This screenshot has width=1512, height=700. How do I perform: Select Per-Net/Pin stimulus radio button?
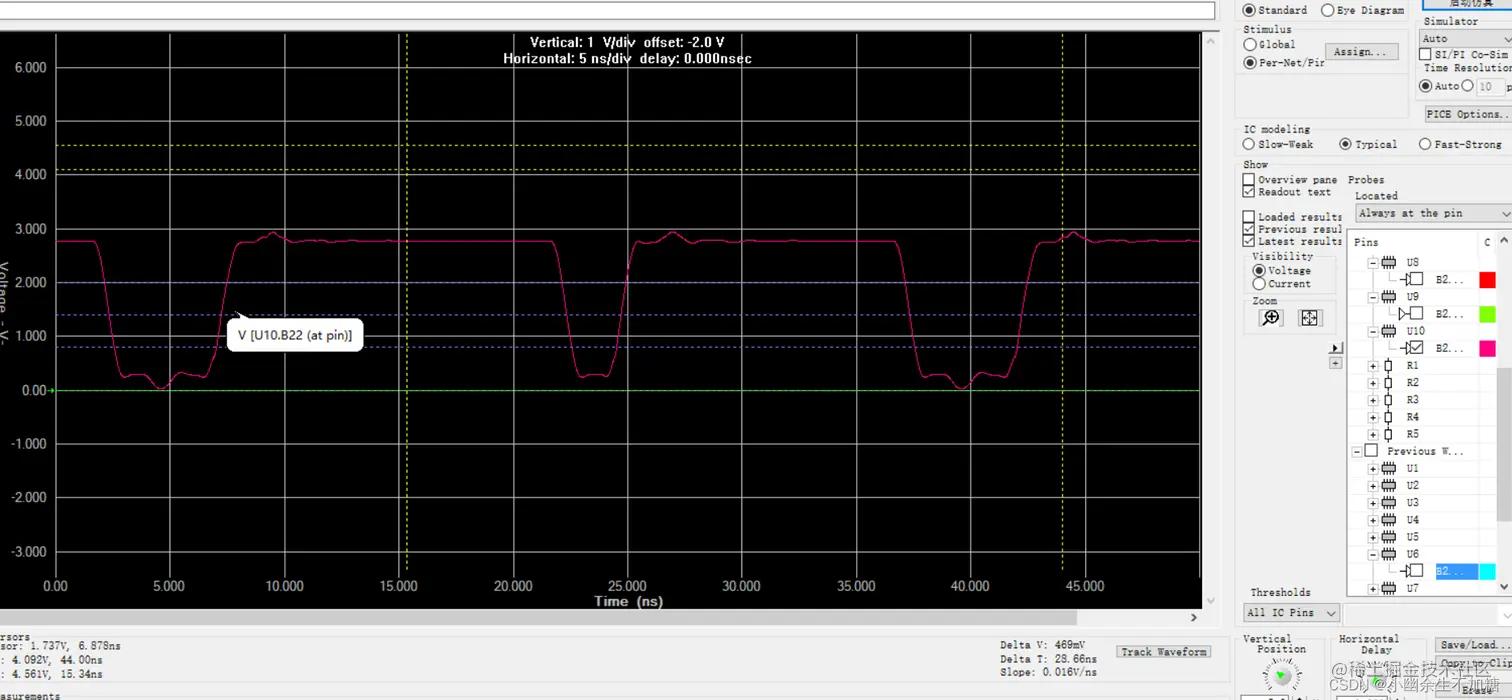point(1250,63)
